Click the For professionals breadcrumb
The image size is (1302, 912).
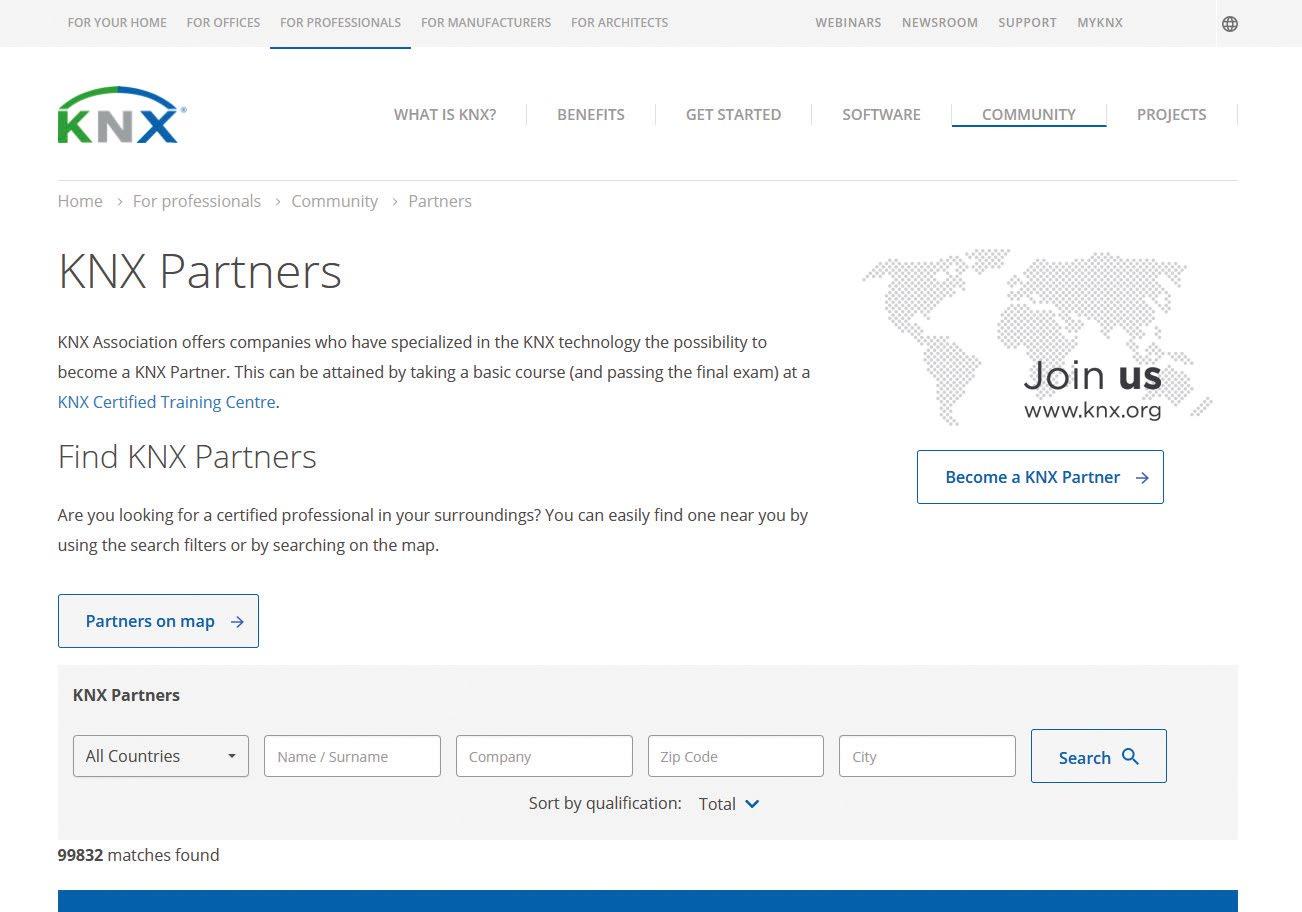coord(197,201)
